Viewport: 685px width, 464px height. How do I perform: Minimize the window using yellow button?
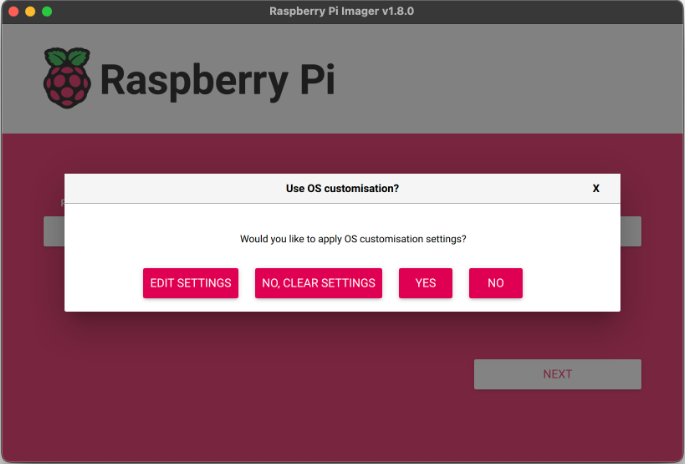pos(30,11)
